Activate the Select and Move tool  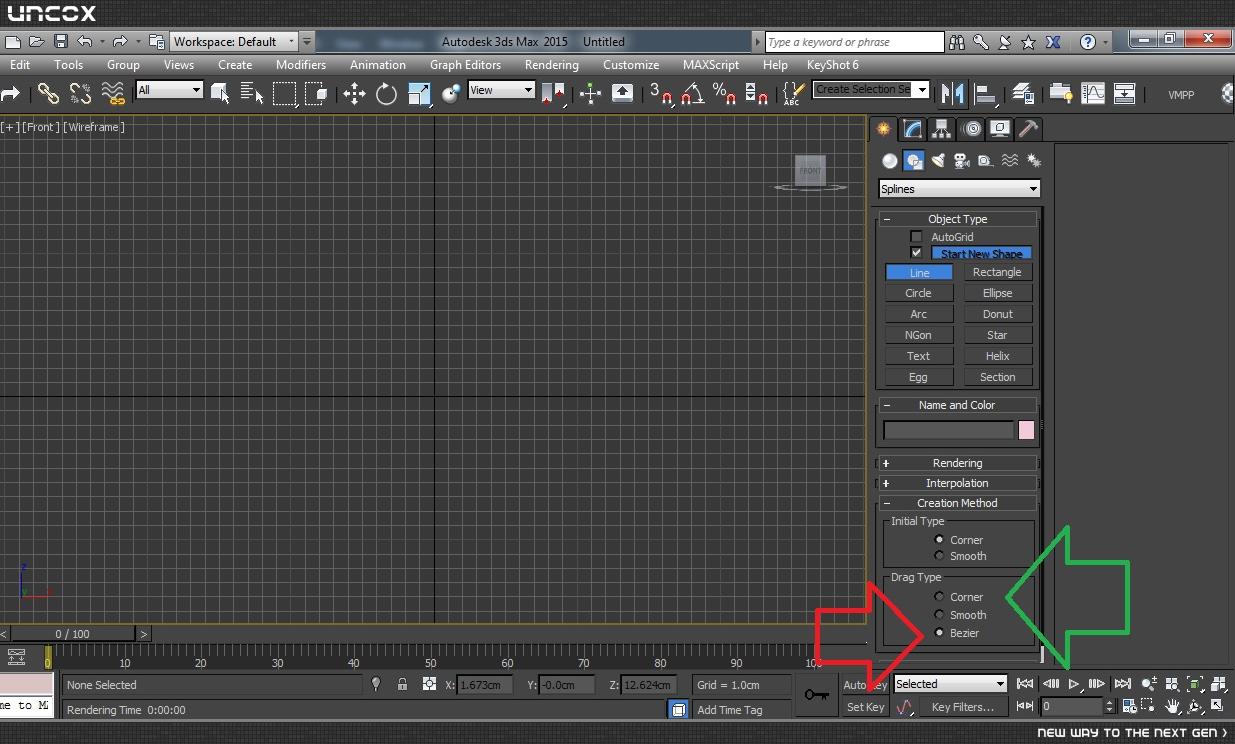354,93
